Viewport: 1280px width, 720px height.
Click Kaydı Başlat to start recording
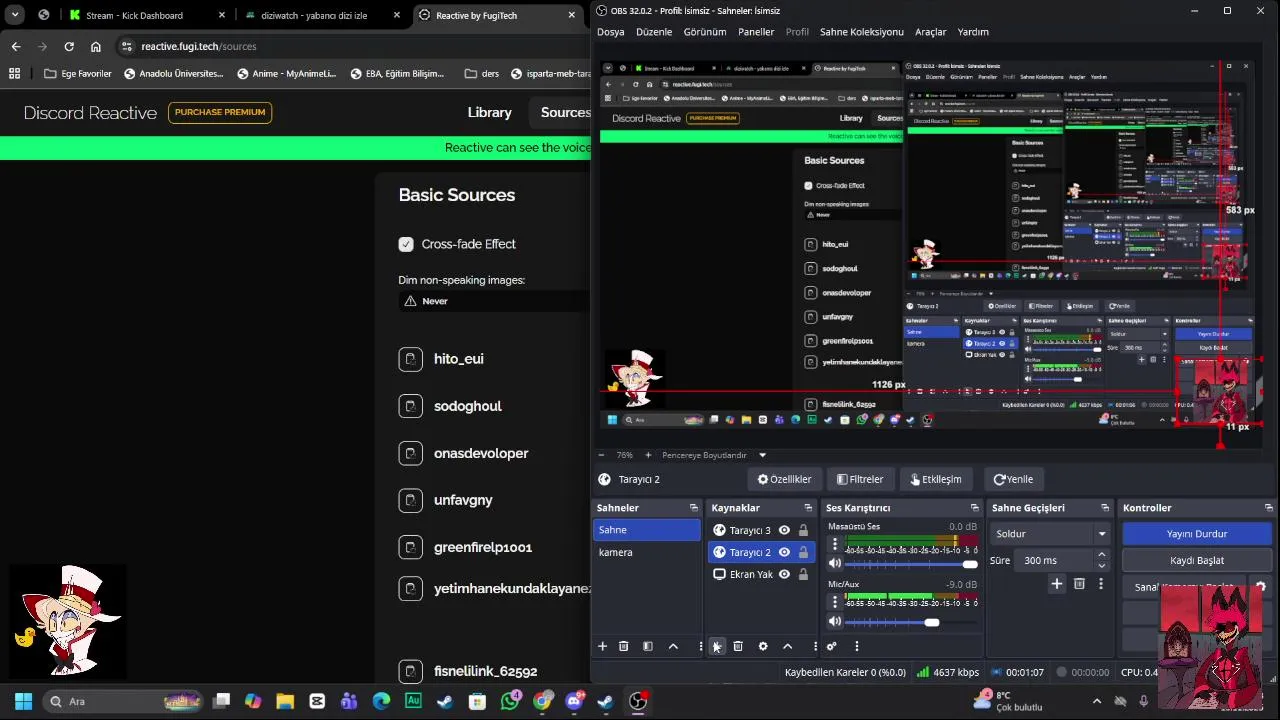coord(1196,560)
